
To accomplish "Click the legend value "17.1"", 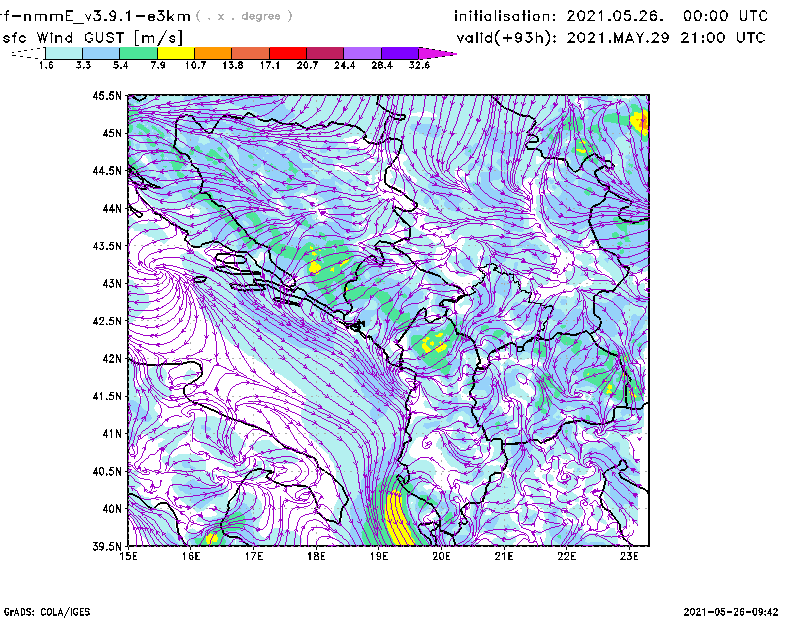I will pyautogui.click(x=270, y=65).
